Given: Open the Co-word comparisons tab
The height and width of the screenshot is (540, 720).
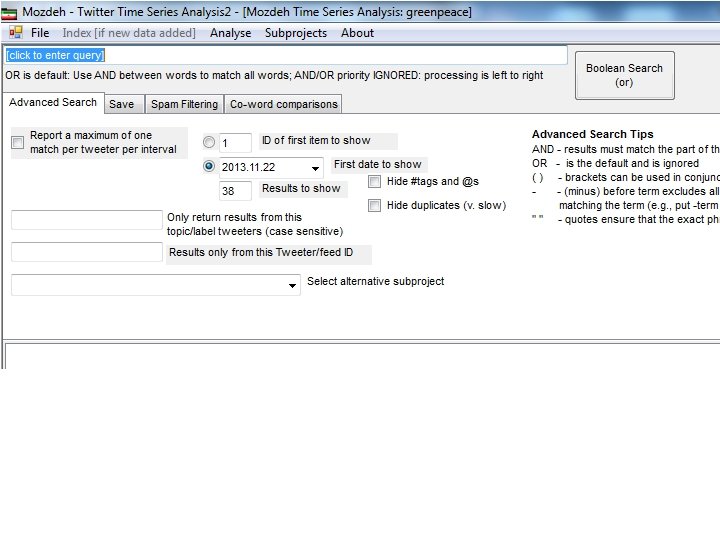Looking at the screenshot, I should (x=283, y=104).
